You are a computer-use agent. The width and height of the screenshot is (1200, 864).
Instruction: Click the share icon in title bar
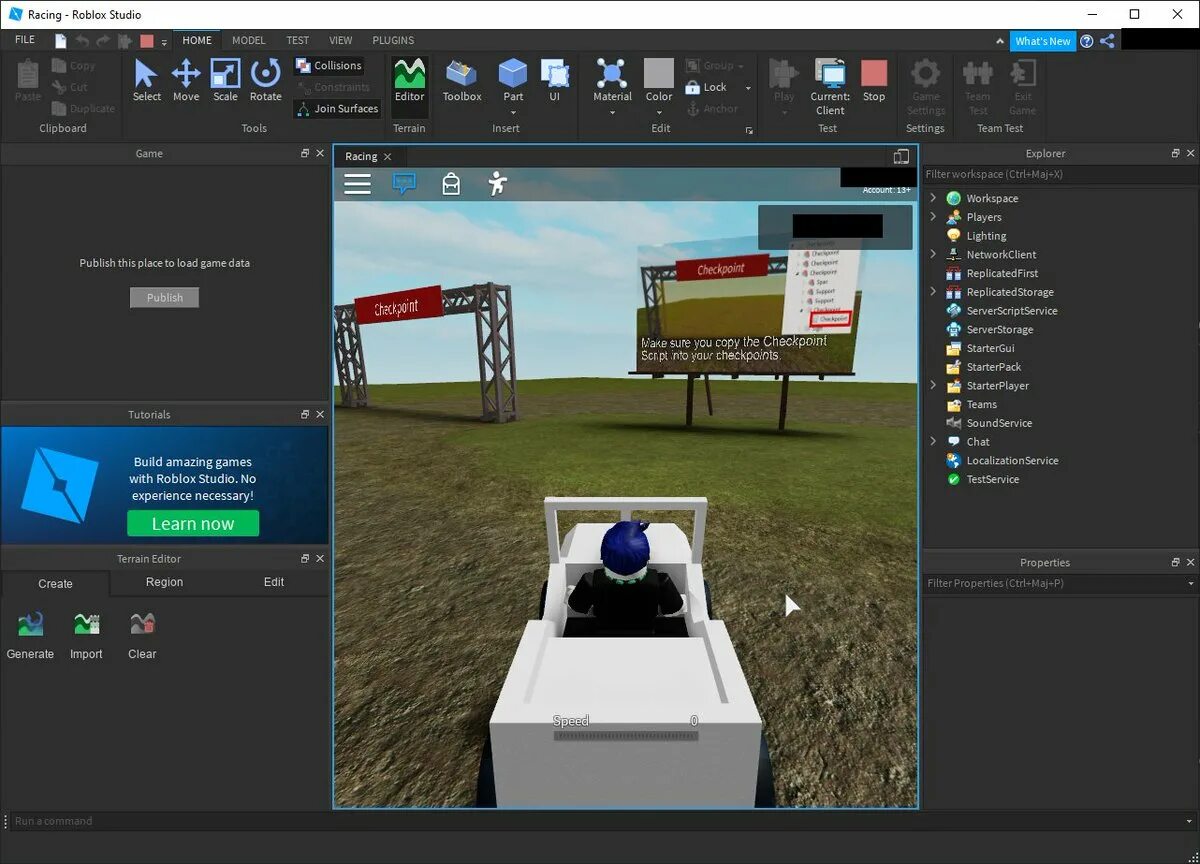pyautogui.click(x=1107, y=41)
